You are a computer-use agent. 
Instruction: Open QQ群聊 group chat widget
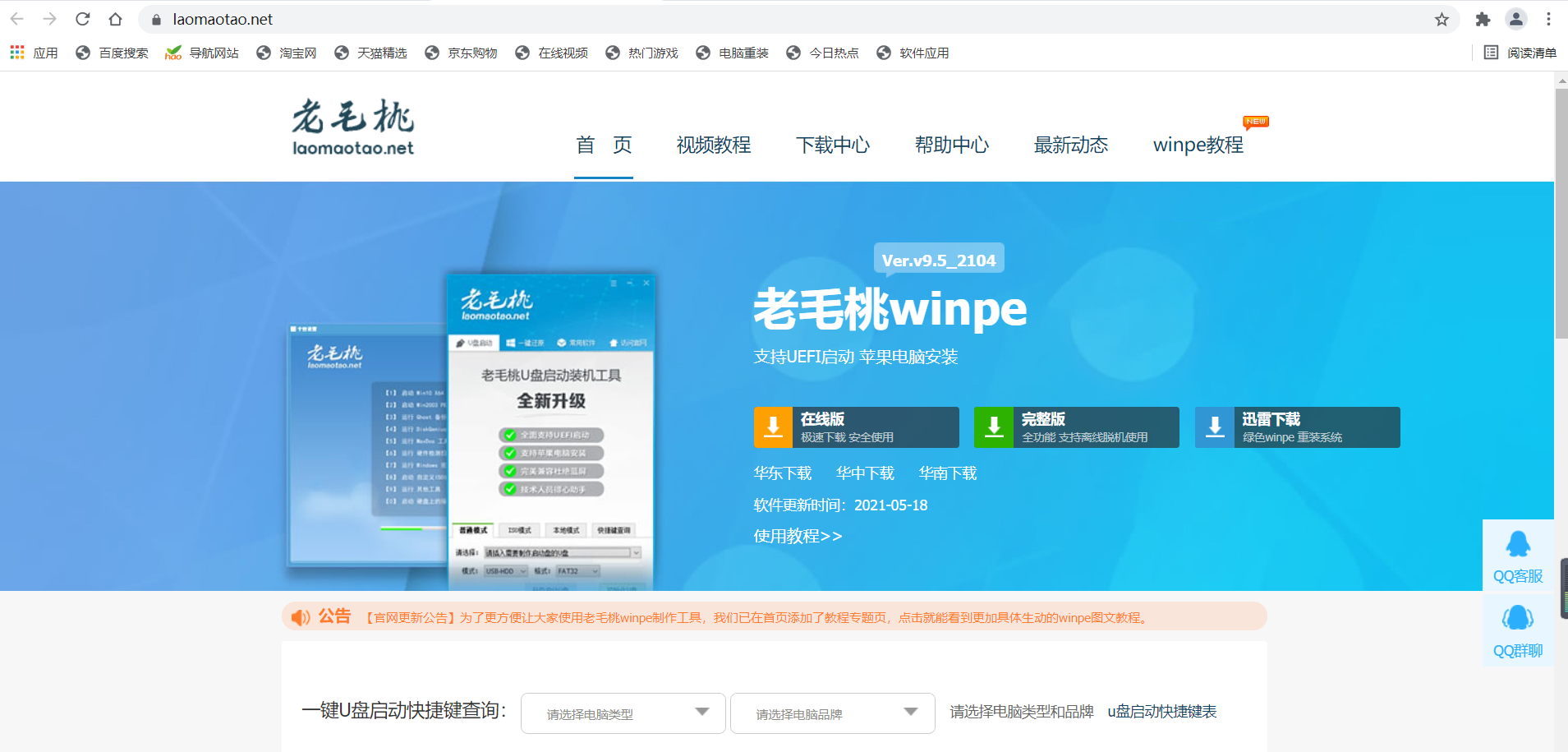[1518, 631]
